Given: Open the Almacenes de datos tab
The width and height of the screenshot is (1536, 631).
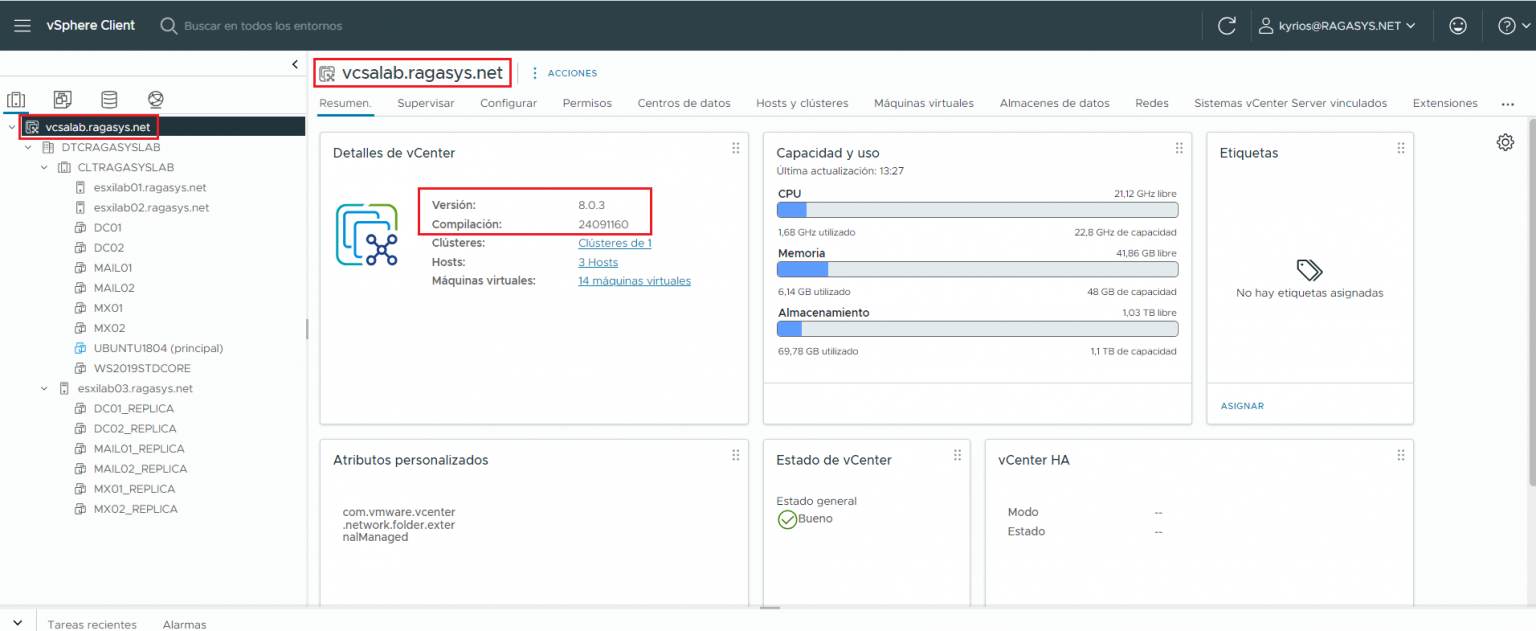Looking at the screenshot, I should (x=1055, y=103).
